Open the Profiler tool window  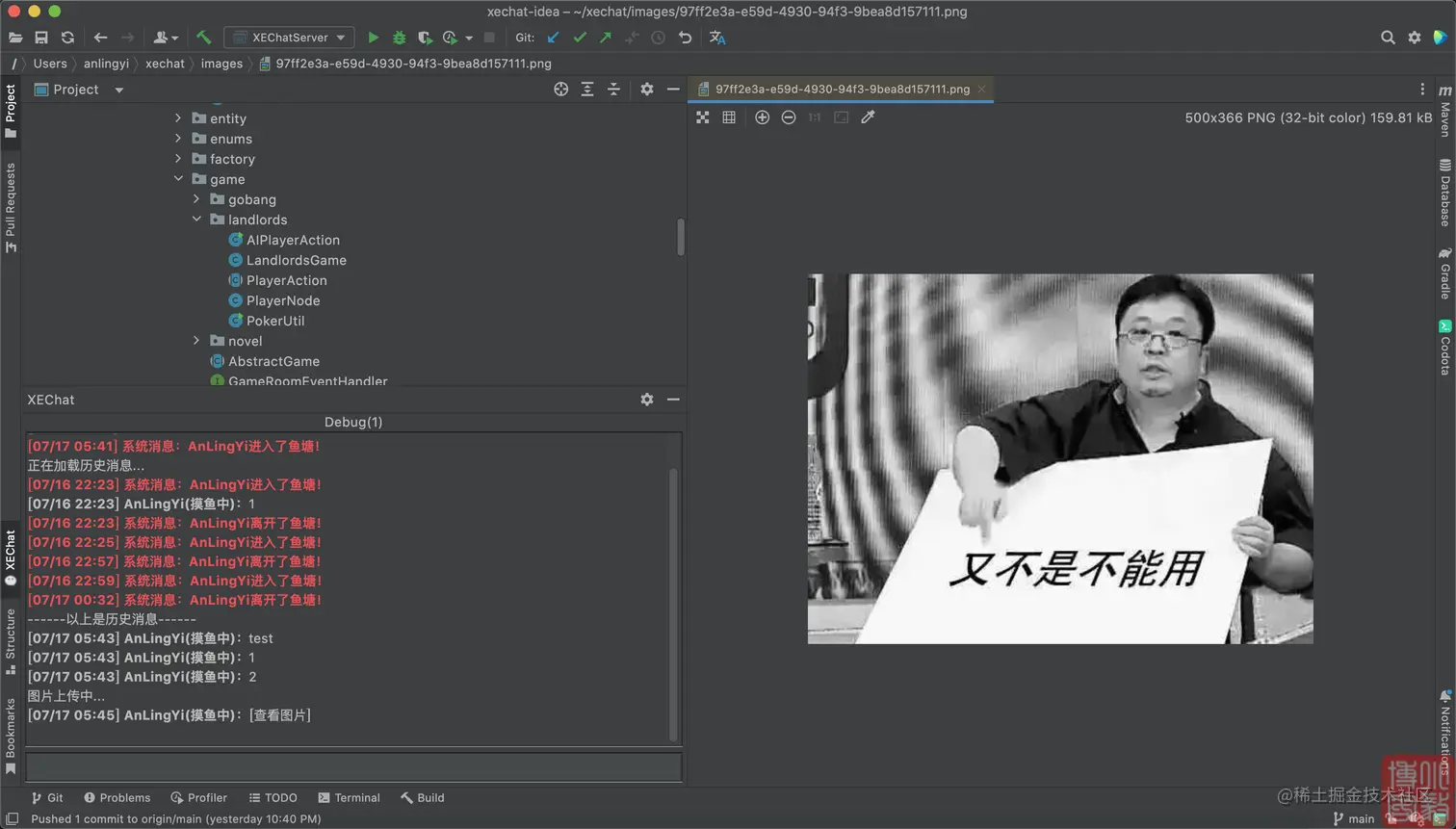coord(198,797)
